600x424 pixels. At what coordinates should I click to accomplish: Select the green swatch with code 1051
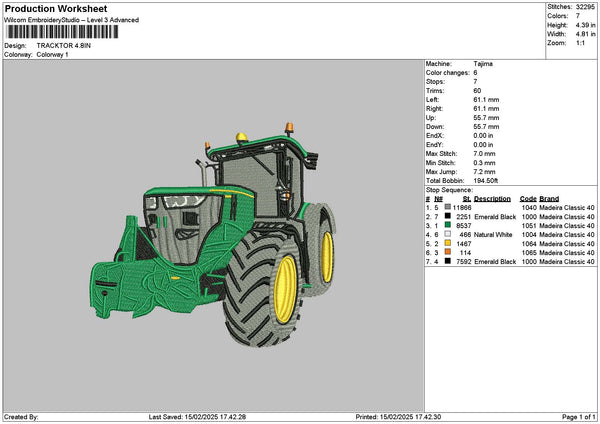point(445,225)
